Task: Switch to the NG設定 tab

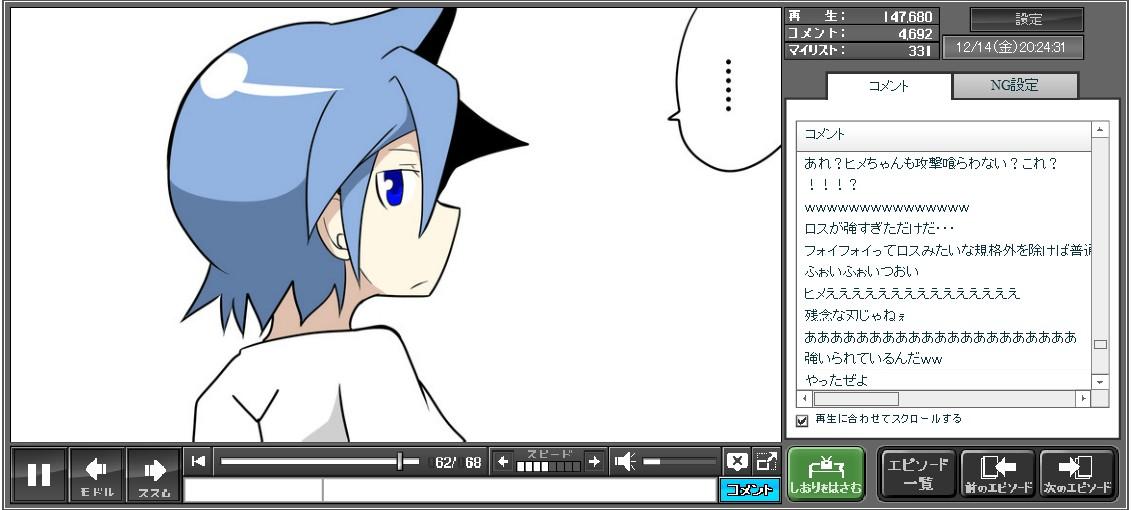Action: pos(1014,86)
